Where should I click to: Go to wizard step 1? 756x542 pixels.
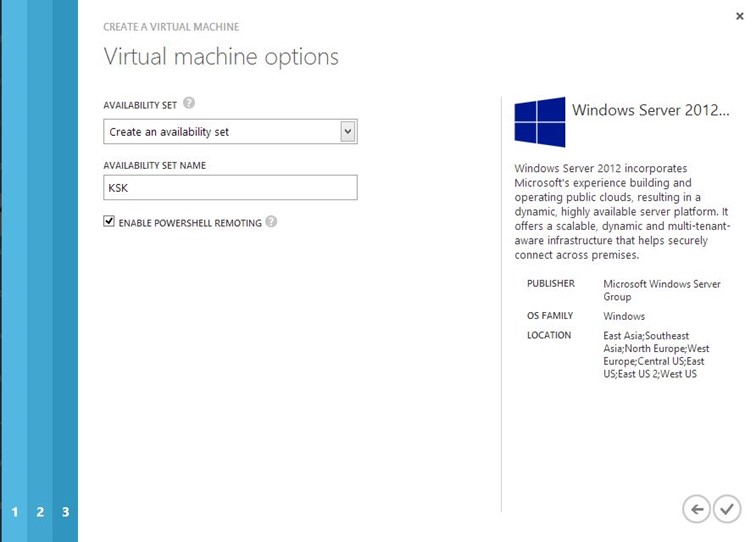14,512
